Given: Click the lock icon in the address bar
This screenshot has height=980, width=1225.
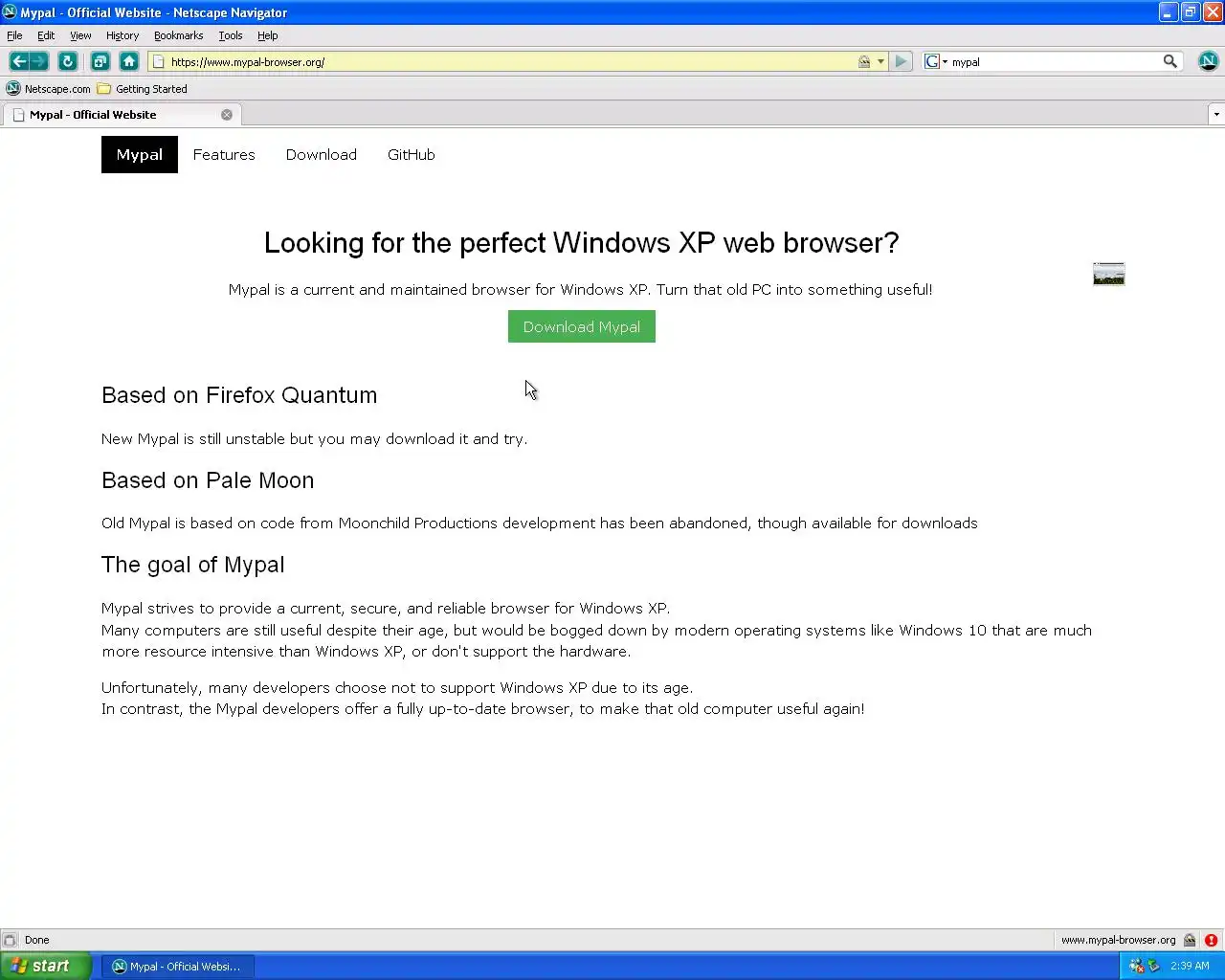Looking at the screenshot, I should (864, 61).
